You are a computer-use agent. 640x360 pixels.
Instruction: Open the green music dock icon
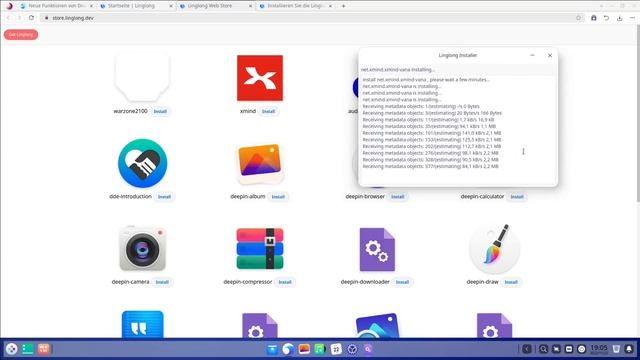click(320, 349)
